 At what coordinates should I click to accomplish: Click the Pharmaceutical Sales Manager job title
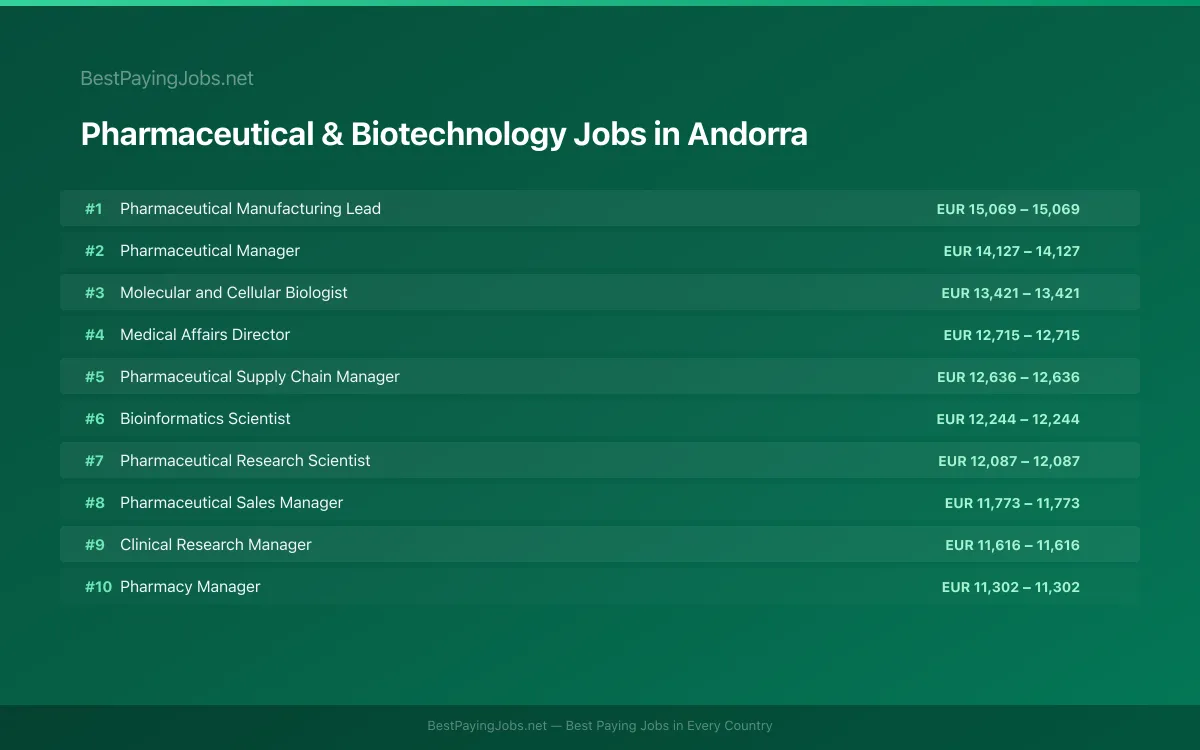point(231,503)
